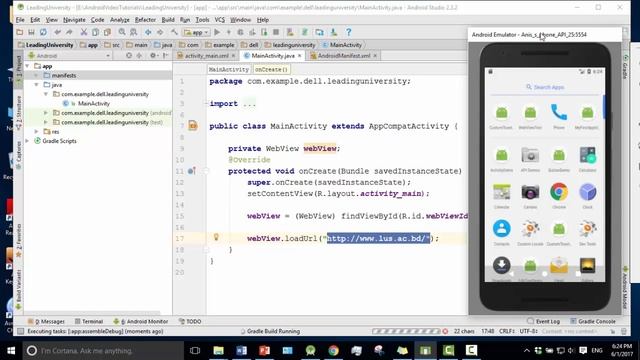The height and width of the screenshot is (360, 640).
Task: Click the lightbulb quick-fix icon on line 17
Action: pyautogui.click(x=216, y=237)
